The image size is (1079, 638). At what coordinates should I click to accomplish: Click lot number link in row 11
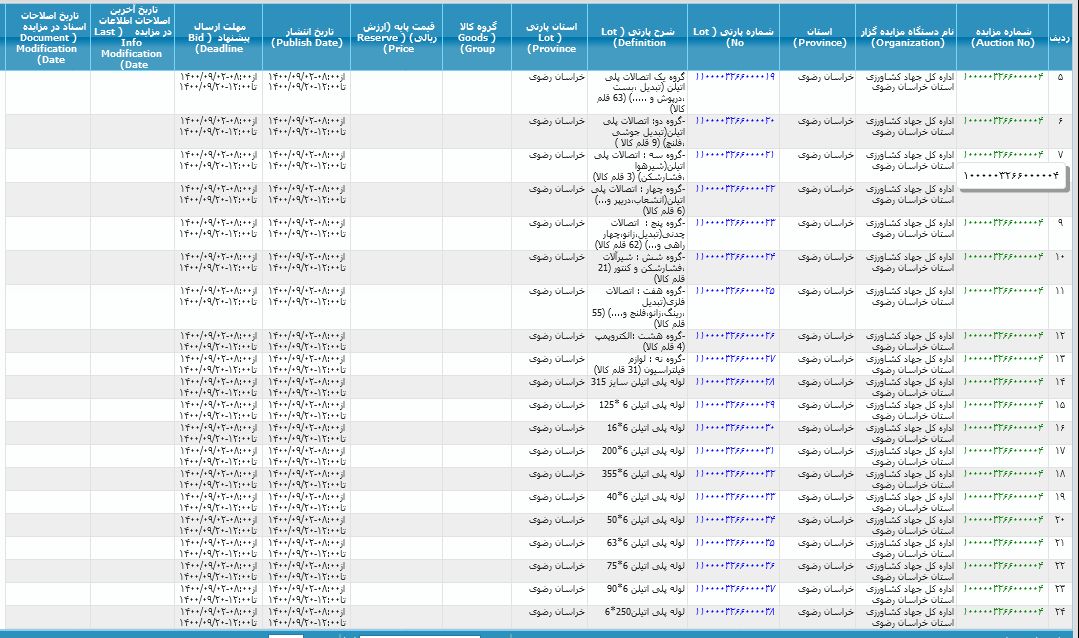[735, 290]
